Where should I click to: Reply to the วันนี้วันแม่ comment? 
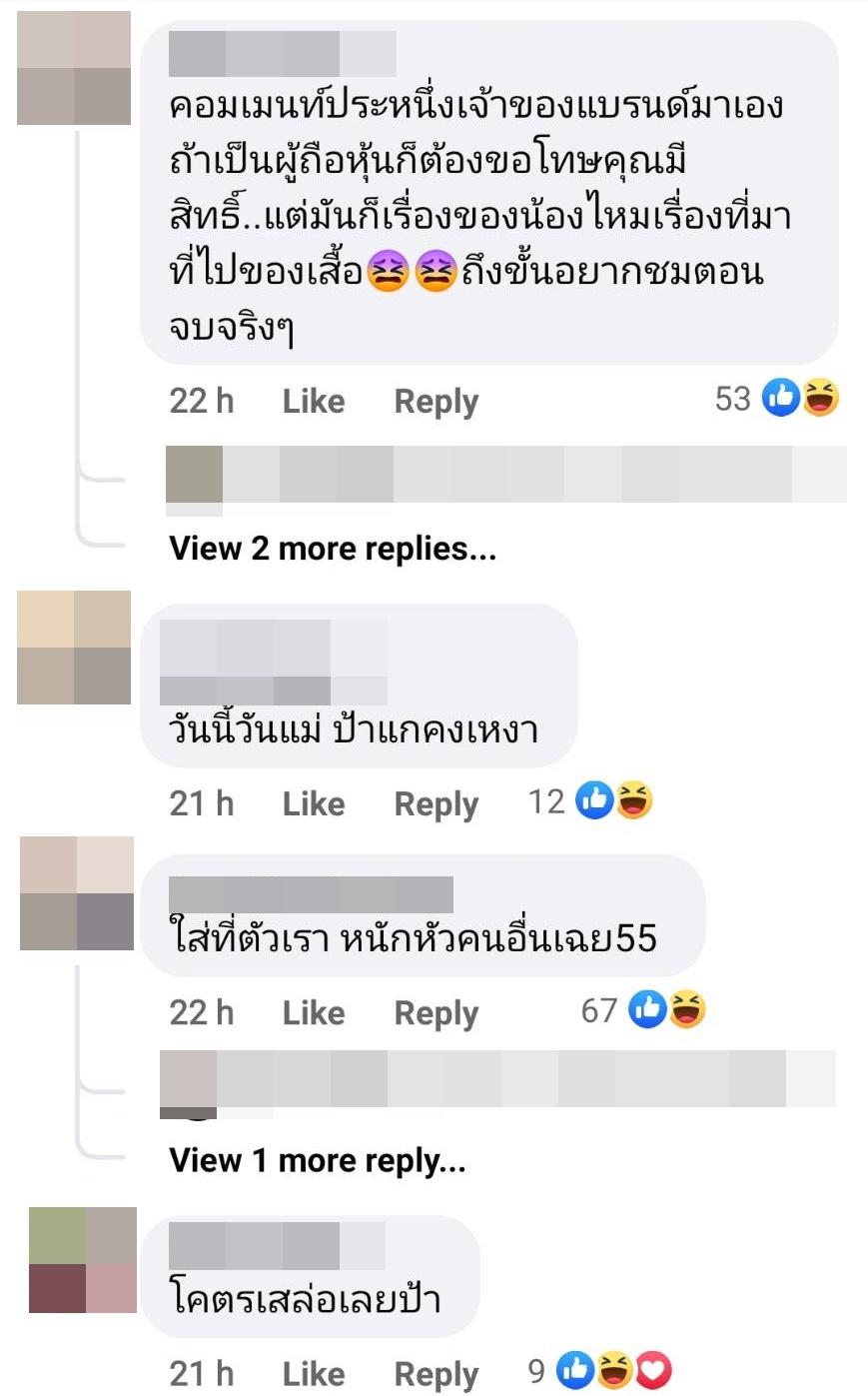pos(436,804)
